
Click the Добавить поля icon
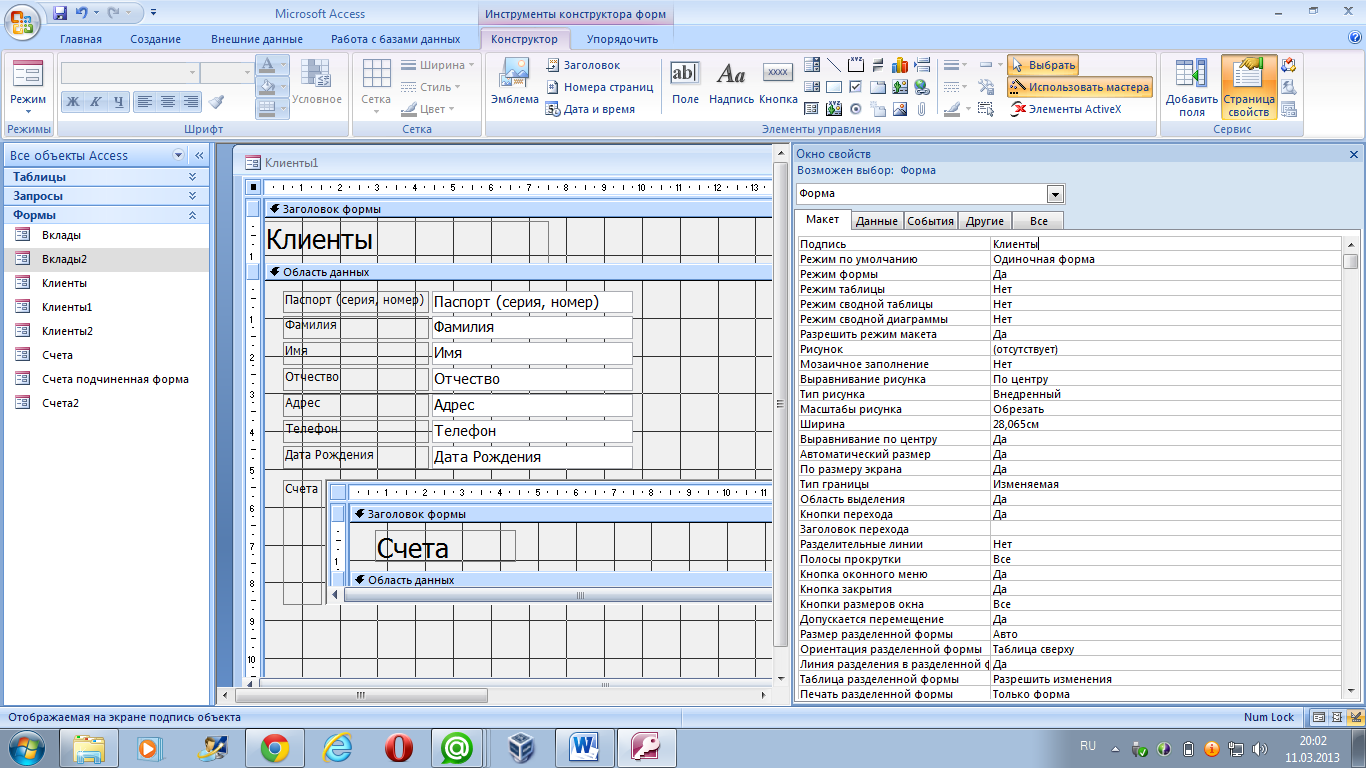point(1191,87)
